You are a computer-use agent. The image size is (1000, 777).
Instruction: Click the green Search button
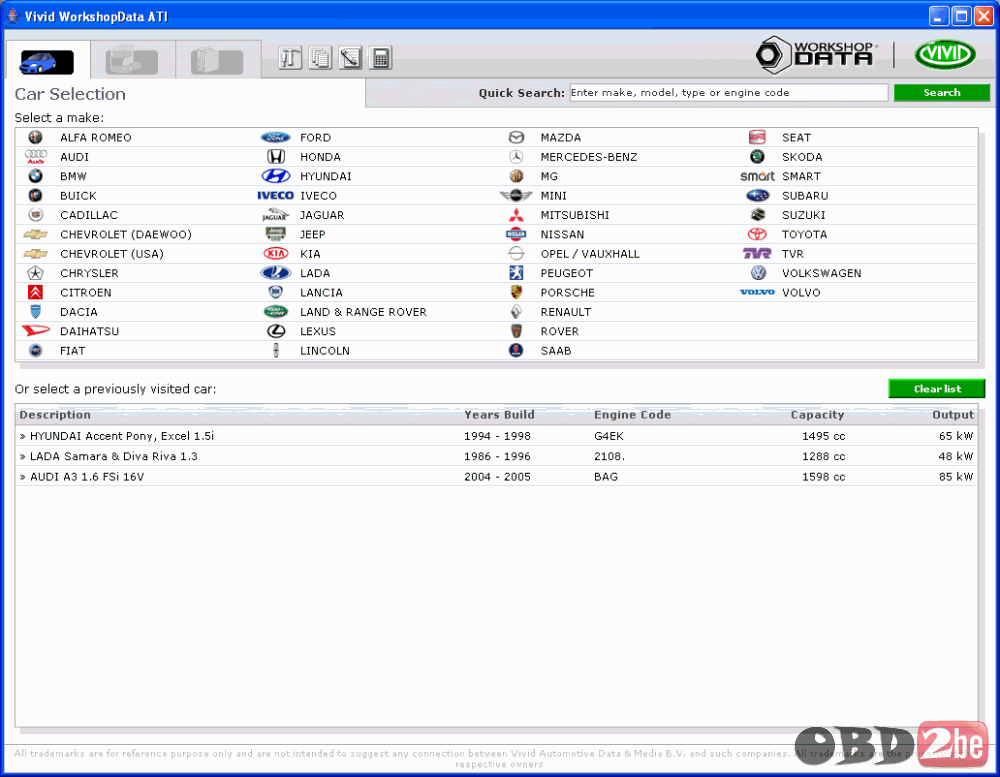941,92
